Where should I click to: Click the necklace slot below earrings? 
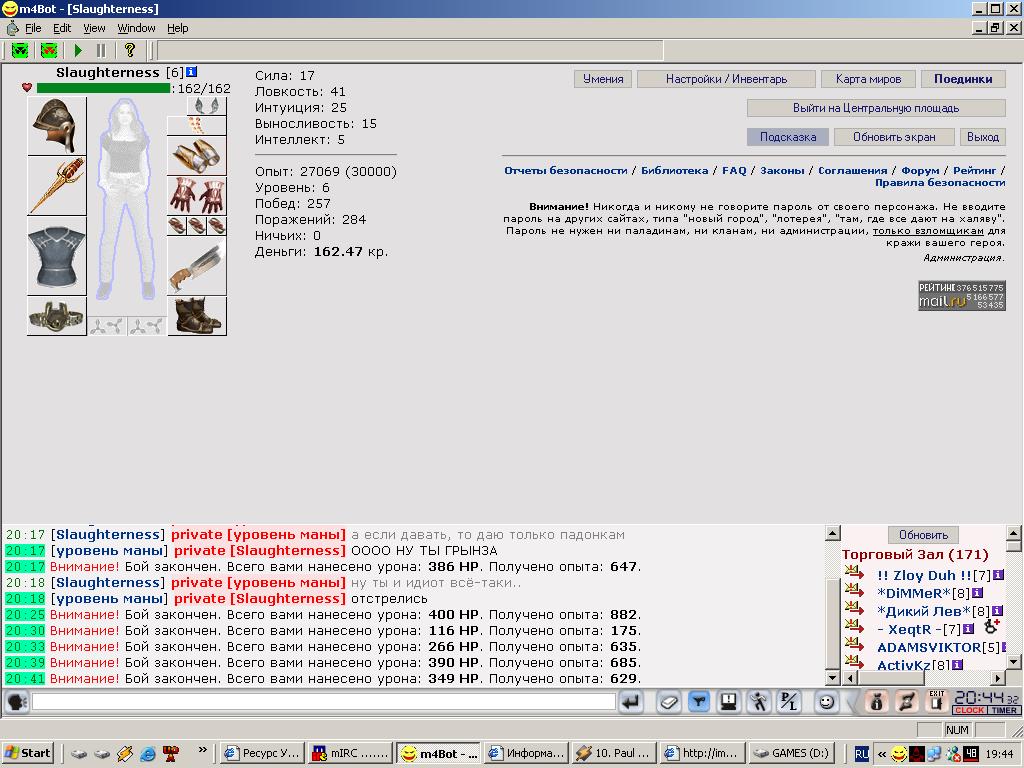click(197, 125)
